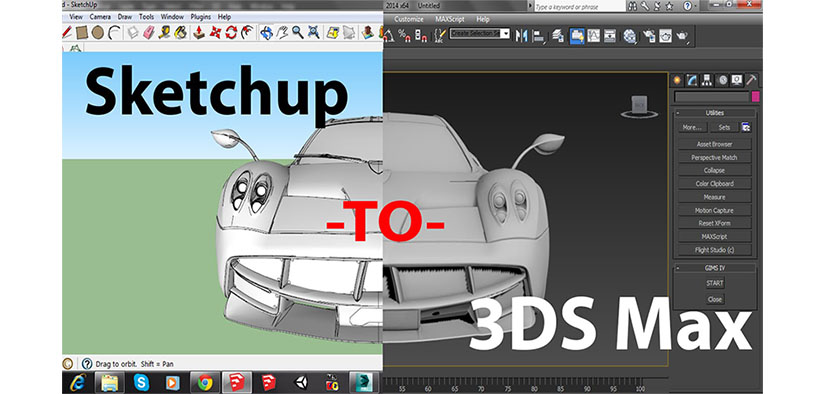Click the Sets button in Utilities
This screenshot has width=825, height=394.
pyautogui.click(x=725, y=127)
